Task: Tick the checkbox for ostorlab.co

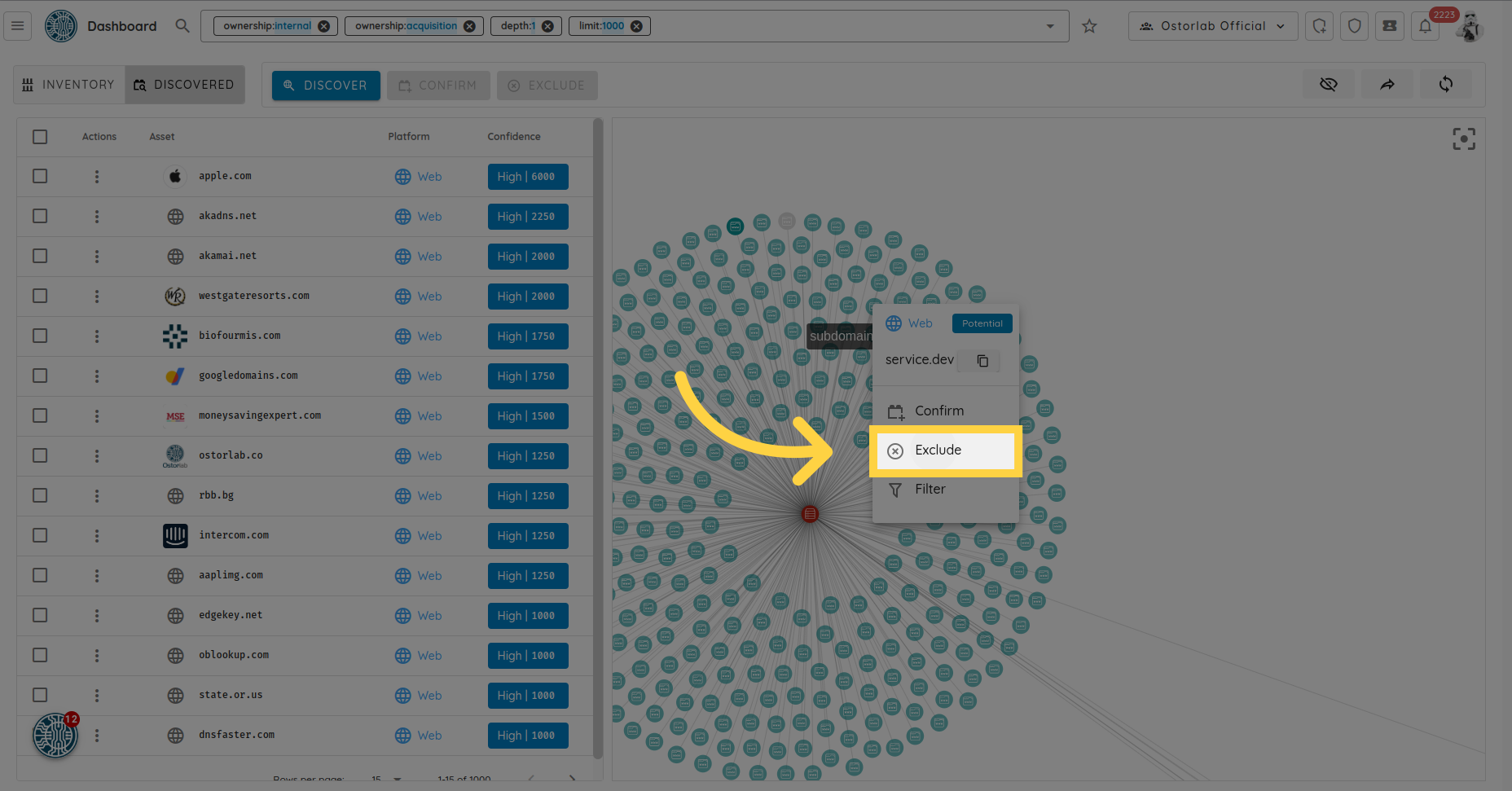Action: point(40,455)
